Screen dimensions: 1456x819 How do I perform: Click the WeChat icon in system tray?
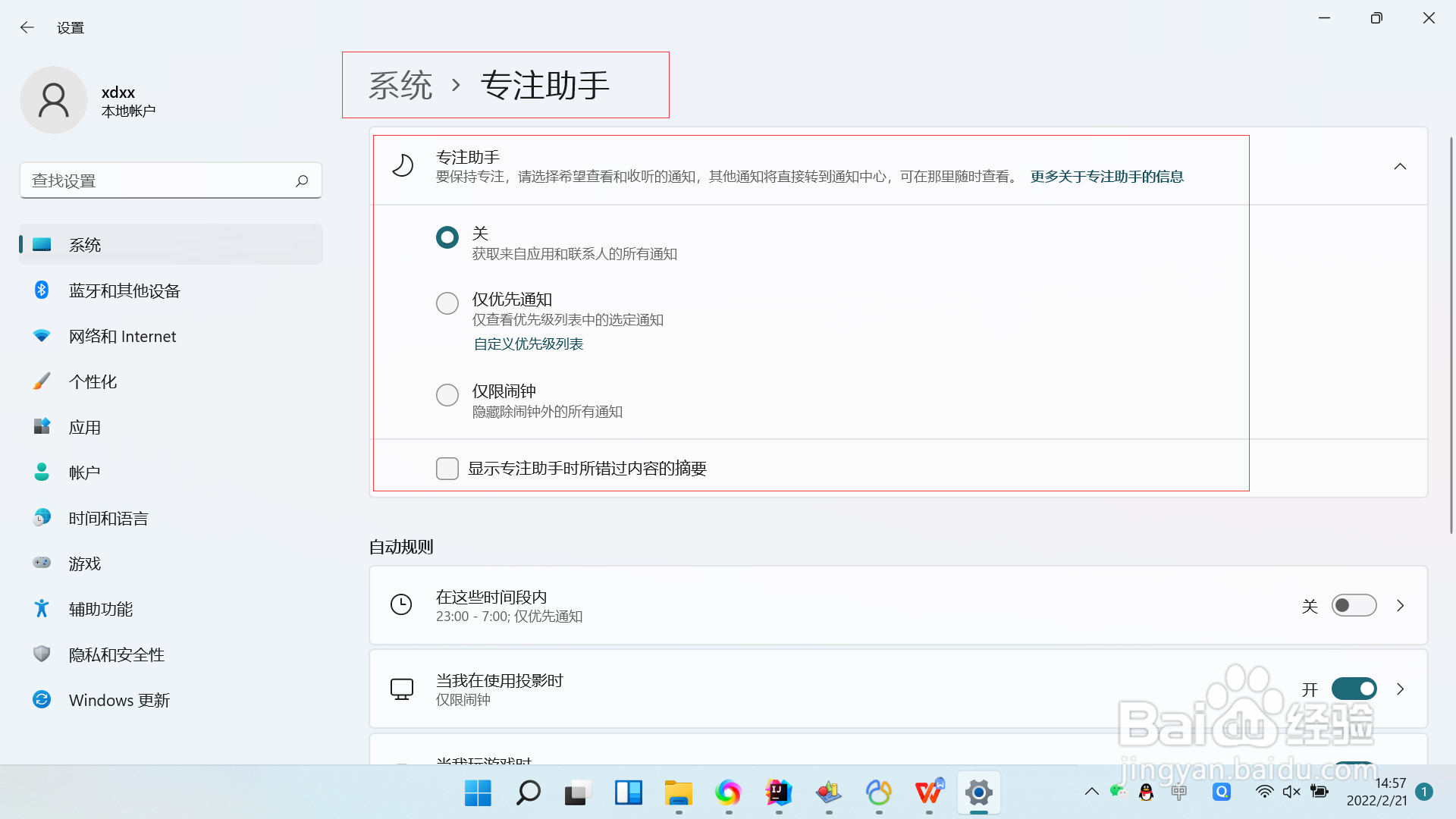coord(1116,791)
